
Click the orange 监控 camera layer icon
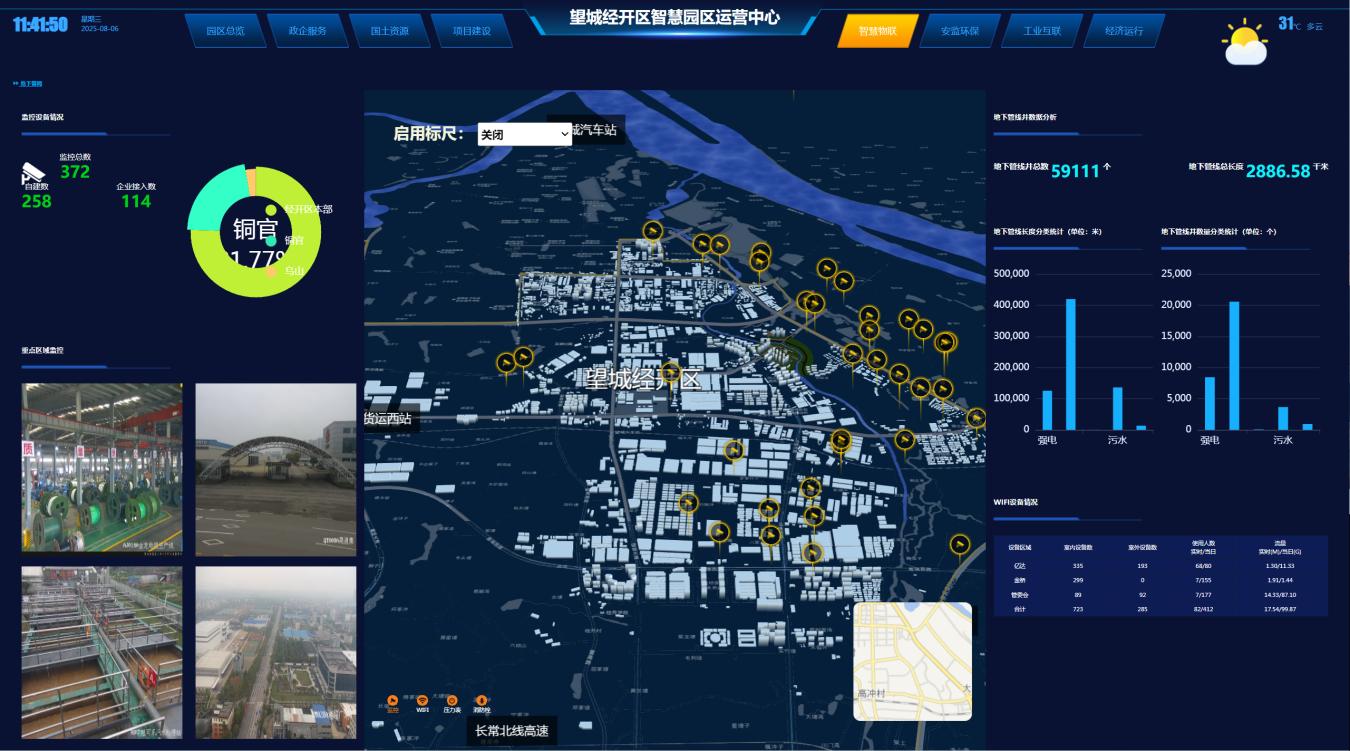coord(392,702)
